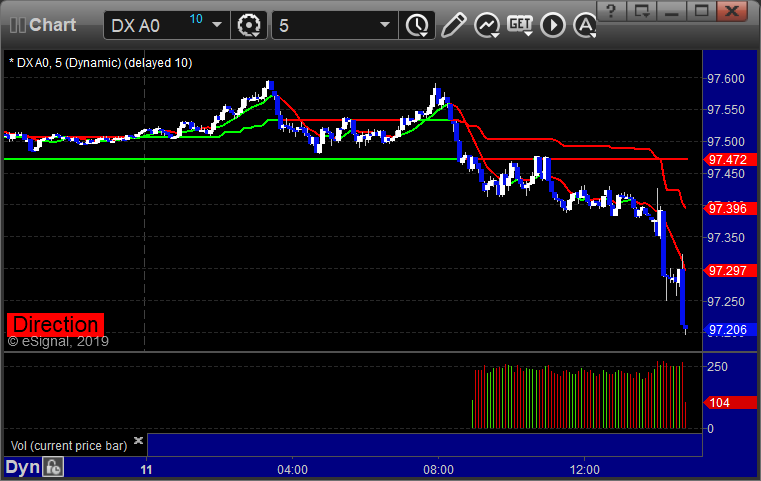Click the date label 11 on time axis
Image resolution: width=761 pixels, height=481 pixels.
tap(146, 469)
